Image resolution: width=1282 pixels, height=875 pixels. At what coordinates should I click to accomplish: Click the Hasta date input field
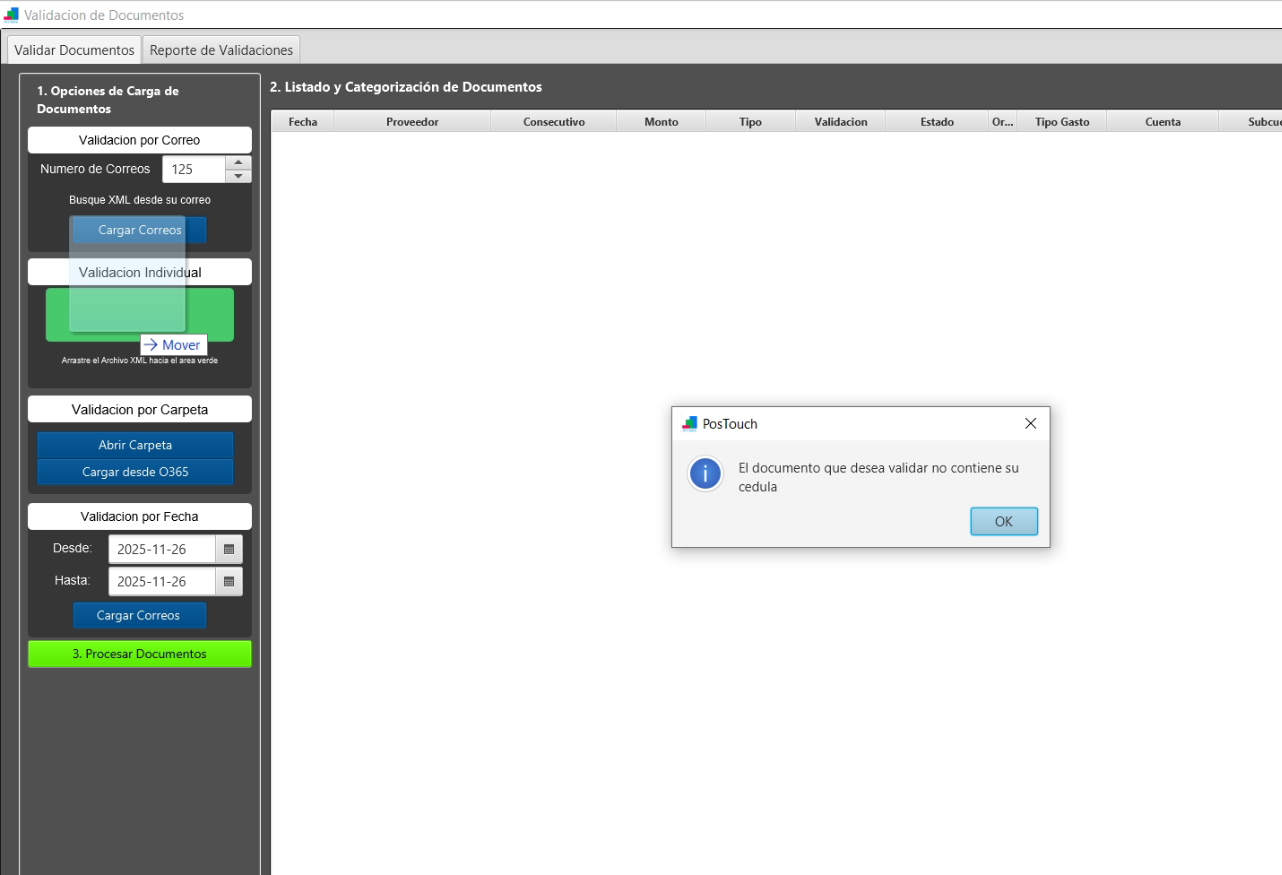pyautogui.click(x=161, y=581)
